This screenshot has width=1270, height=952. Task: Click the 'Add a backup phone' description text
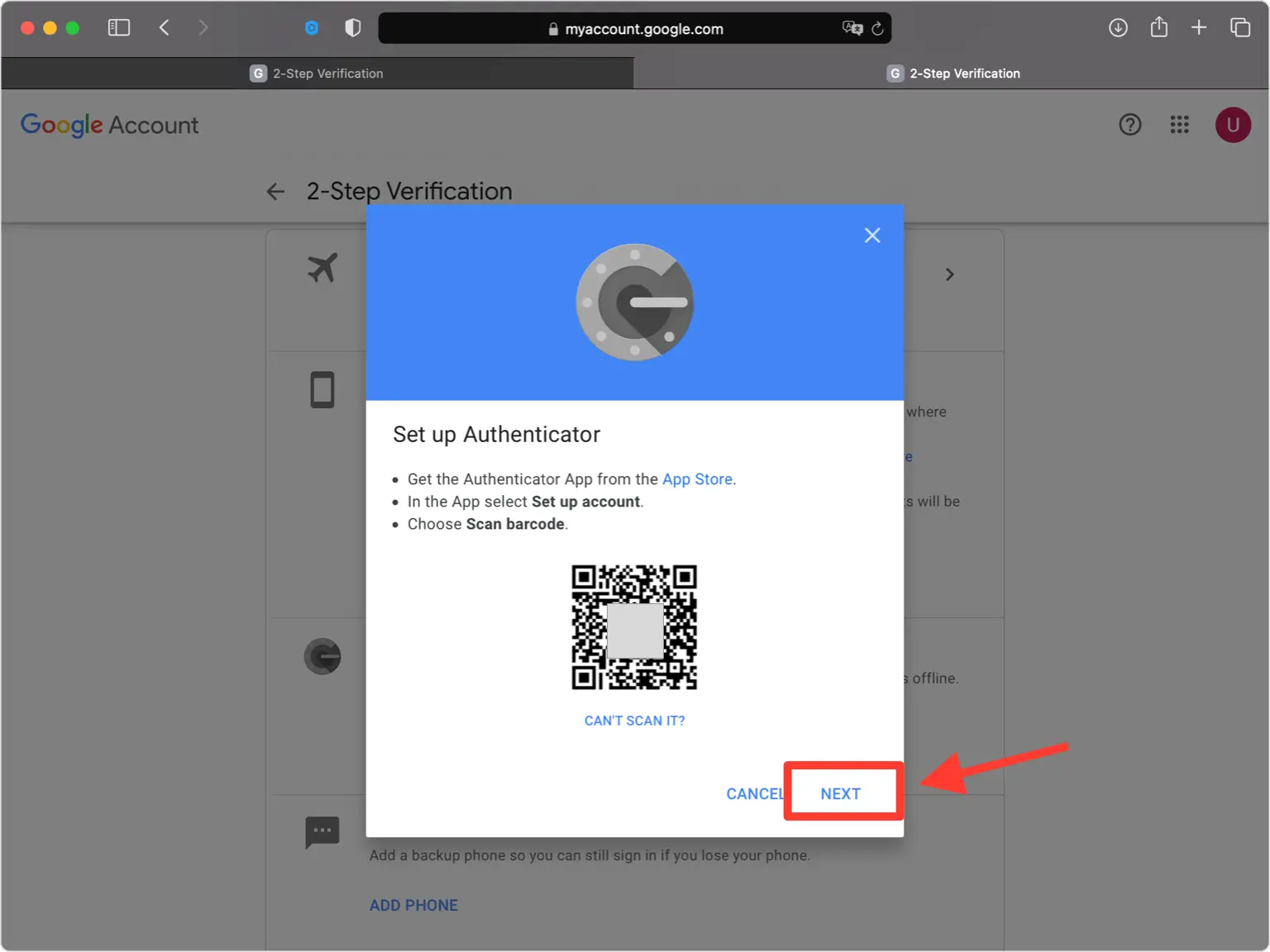click(590, 855)
